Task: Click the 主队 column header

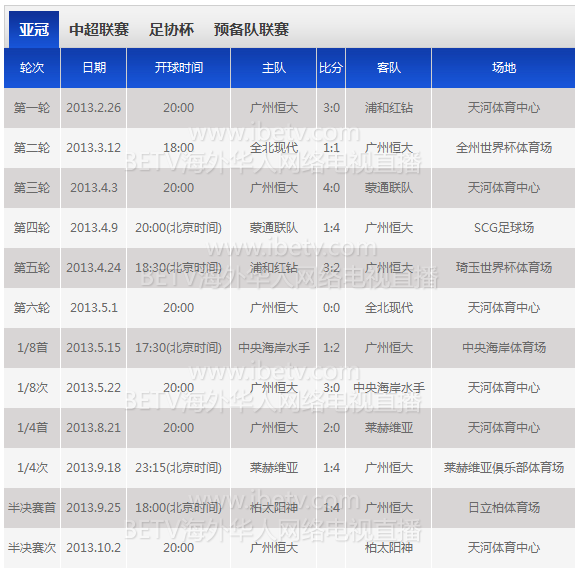Action: [x=274, y=68]
